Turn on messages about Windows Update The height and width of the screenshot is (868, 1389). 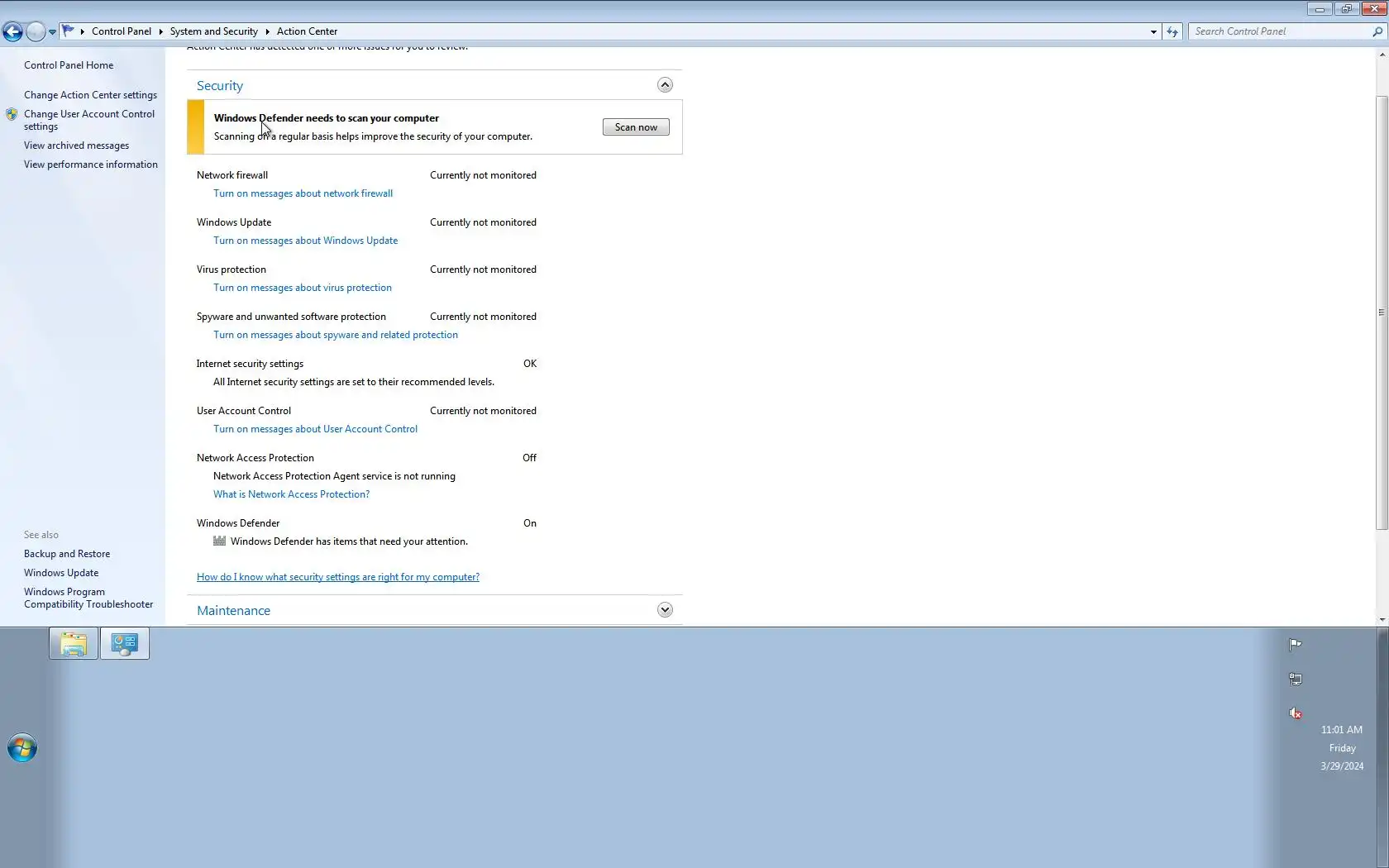click(x=305, y=241)
